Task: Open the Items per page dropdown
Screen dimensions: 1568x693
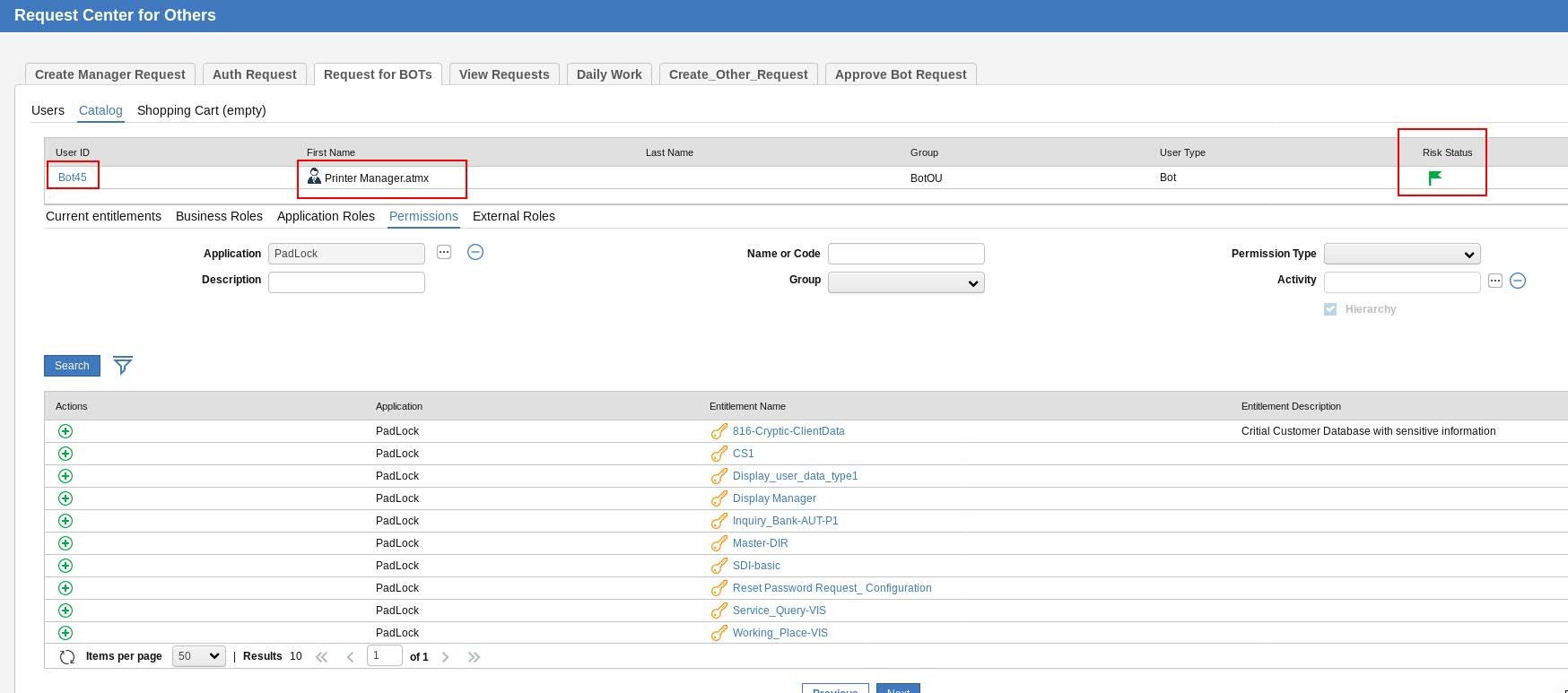Action: [x=199, y=656]
